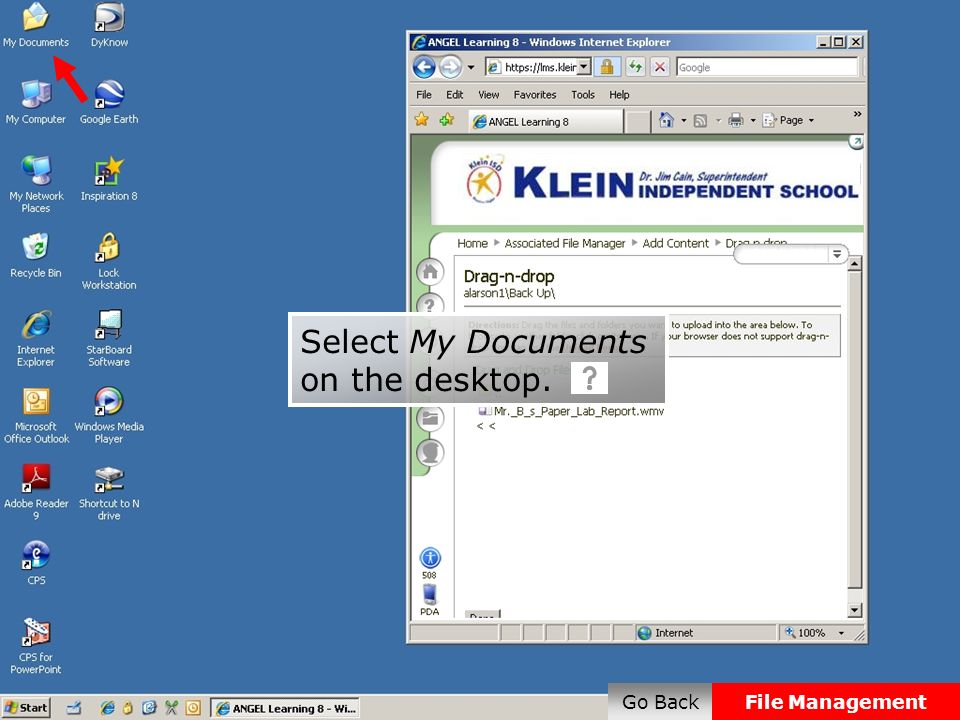This screenshot has width=960, height=720.
Task: Click the RSS feeds toolbar icon
Action: (x=700, y=121)
